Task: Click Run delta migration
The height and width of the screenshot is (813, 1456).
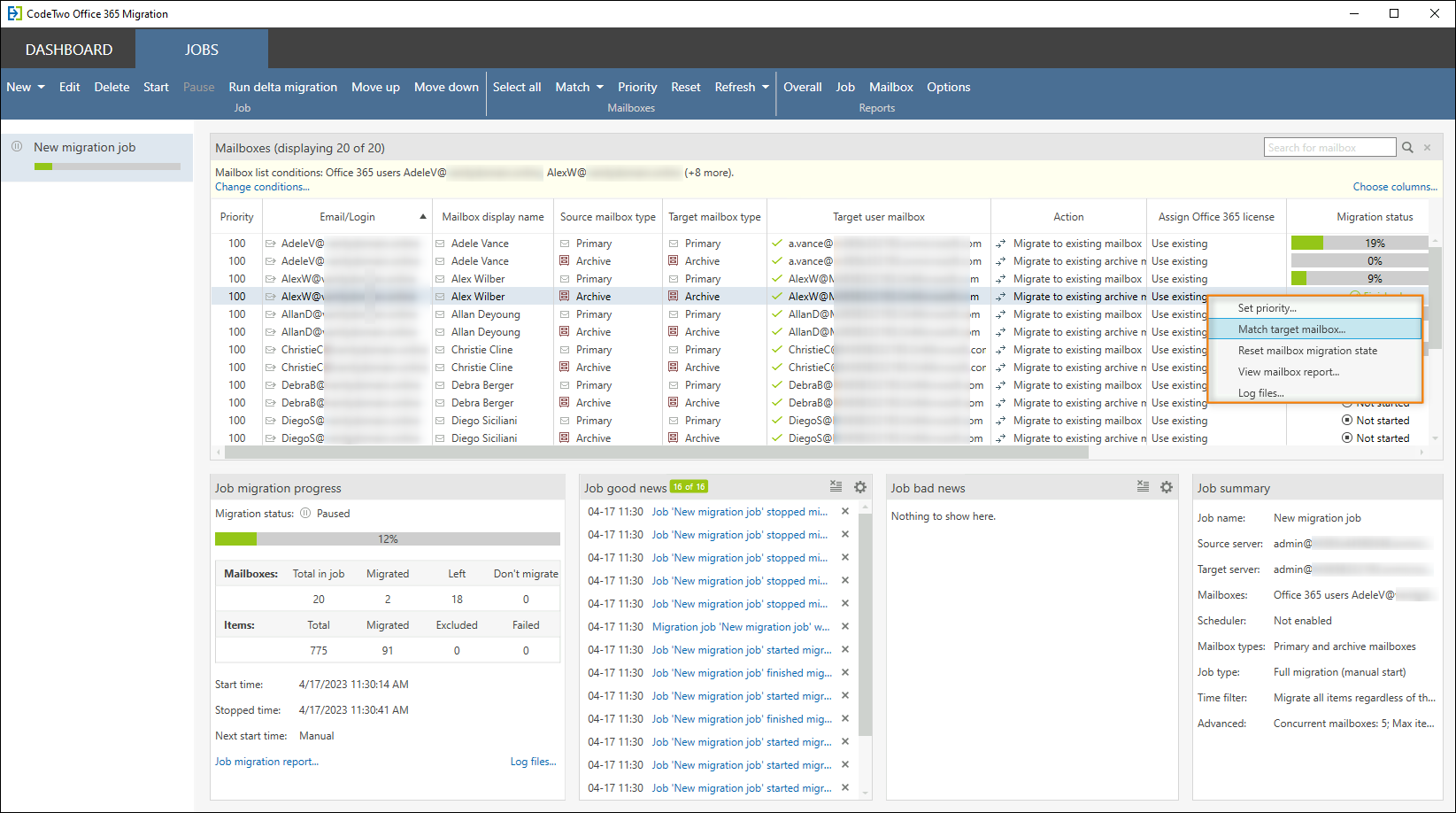Action: coord(282,87)
